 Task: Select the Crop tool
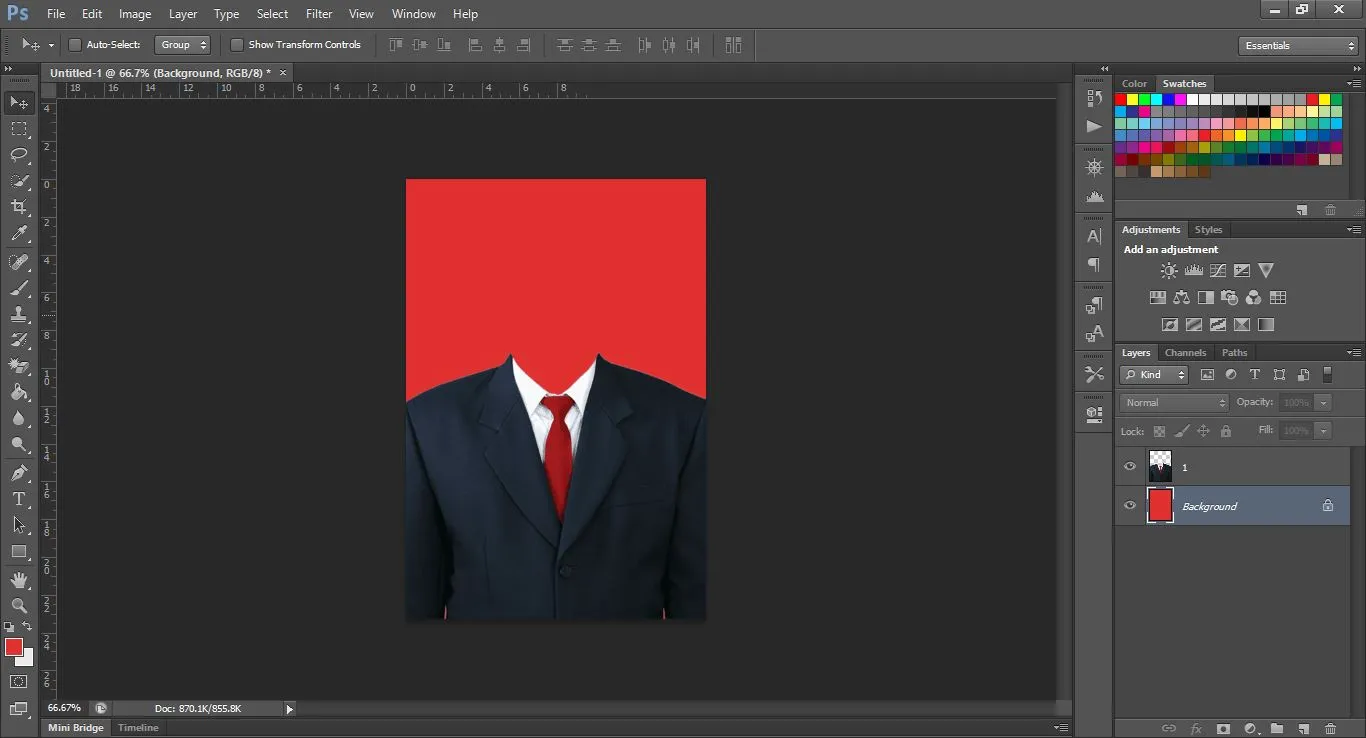[x=17, y=207]
